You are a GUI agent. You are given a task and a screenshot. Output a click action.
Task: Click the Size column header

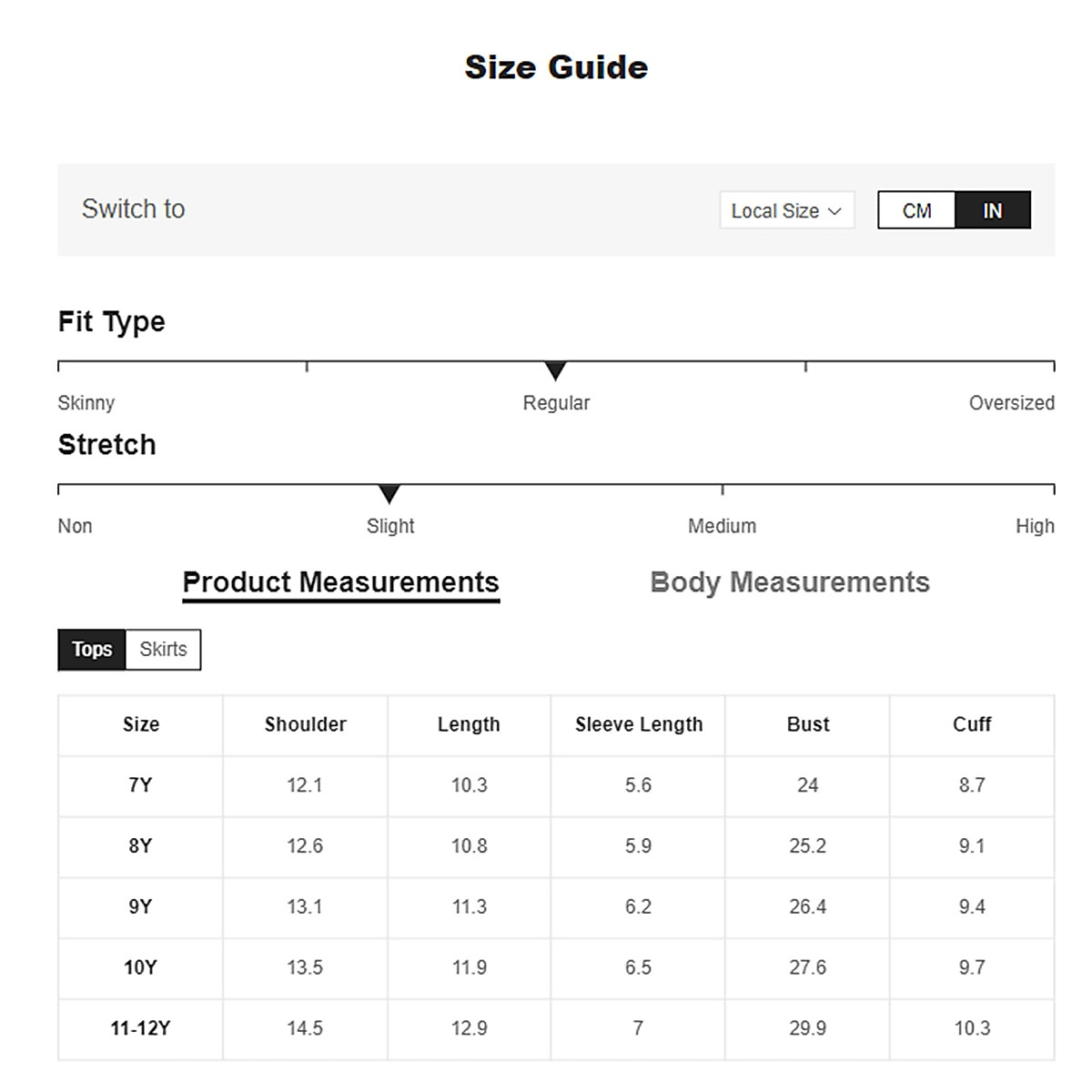141,724
